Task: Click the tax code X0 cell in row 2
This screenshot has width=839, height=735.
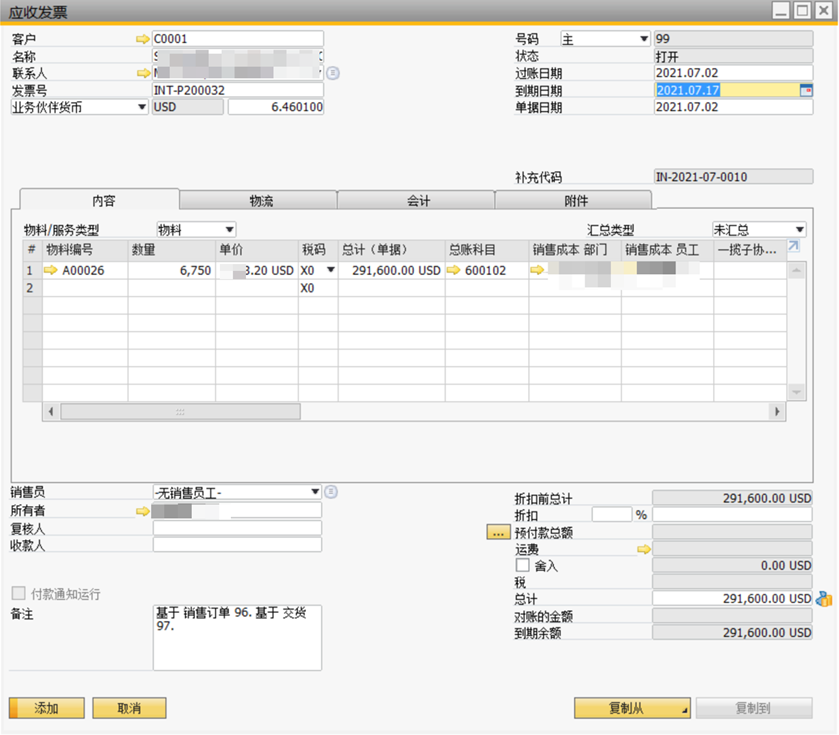Action: click(318, 288)
